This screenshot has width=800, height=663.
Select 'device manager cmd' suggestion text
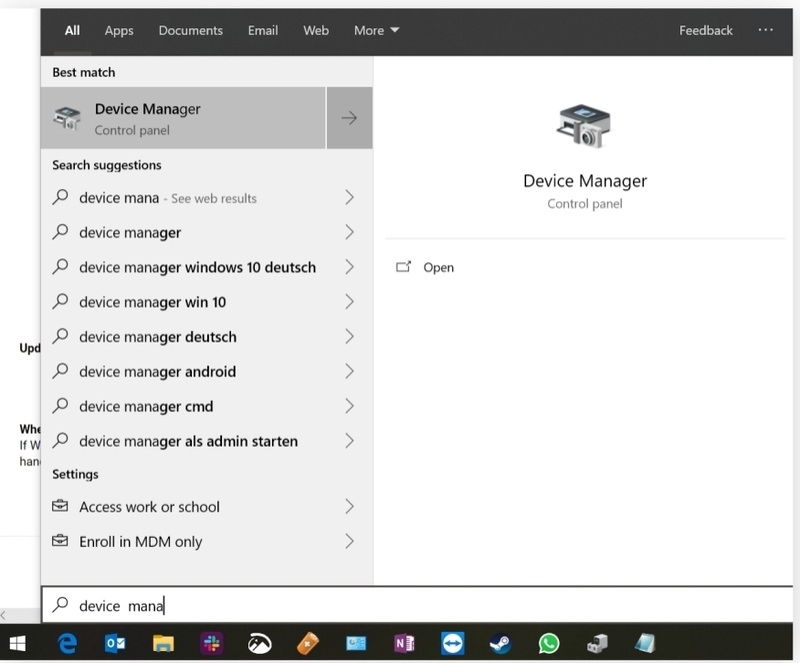[x=146, y=406]
